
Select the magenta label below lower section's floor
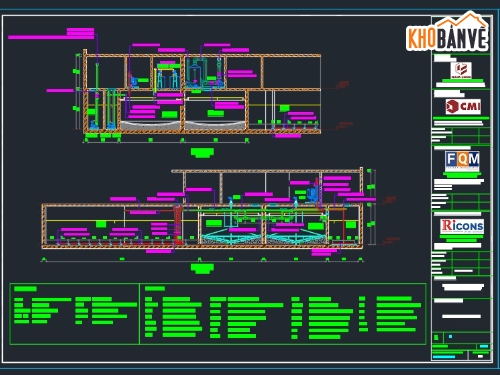coord(159,251)
